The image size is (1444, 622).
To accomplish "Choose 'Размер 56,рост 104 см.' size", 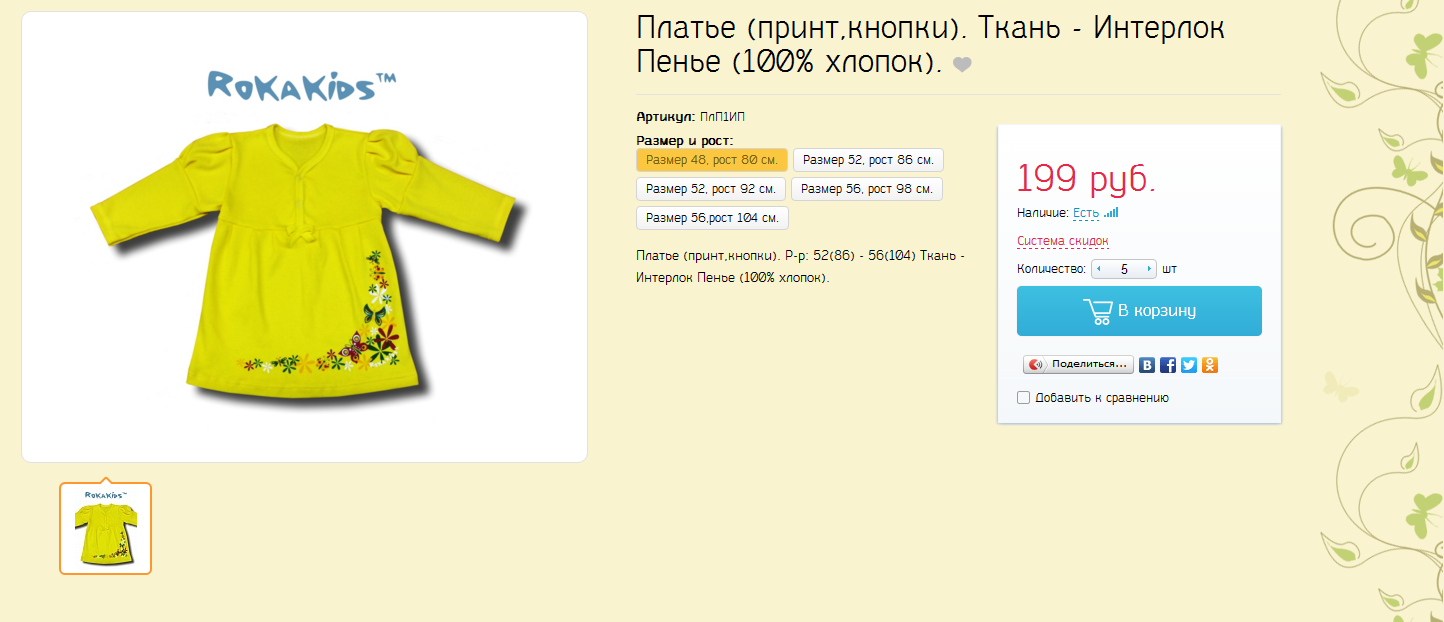I will [713, 218].
